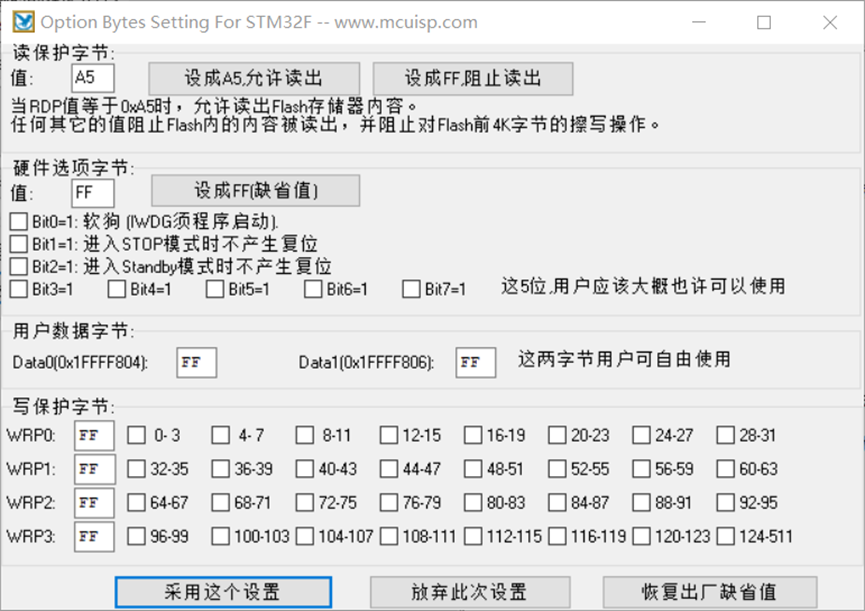Click 设成FF(缺省值) button
Image resolution: width=865 pixels, height=611 pixels.
pyautogui.click(x=255, y=191)
